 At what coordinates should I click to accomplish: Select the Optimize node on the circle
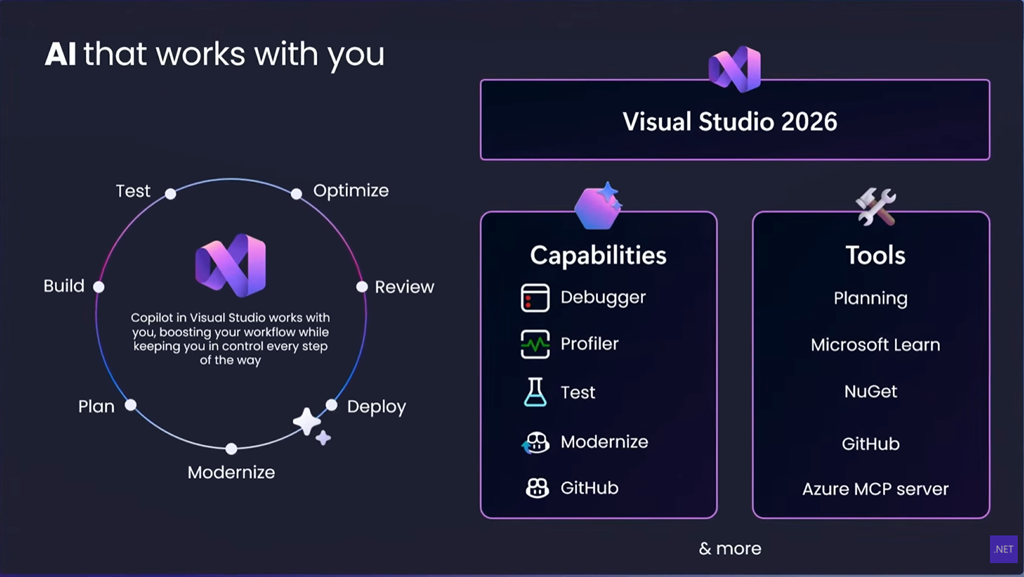296,193
